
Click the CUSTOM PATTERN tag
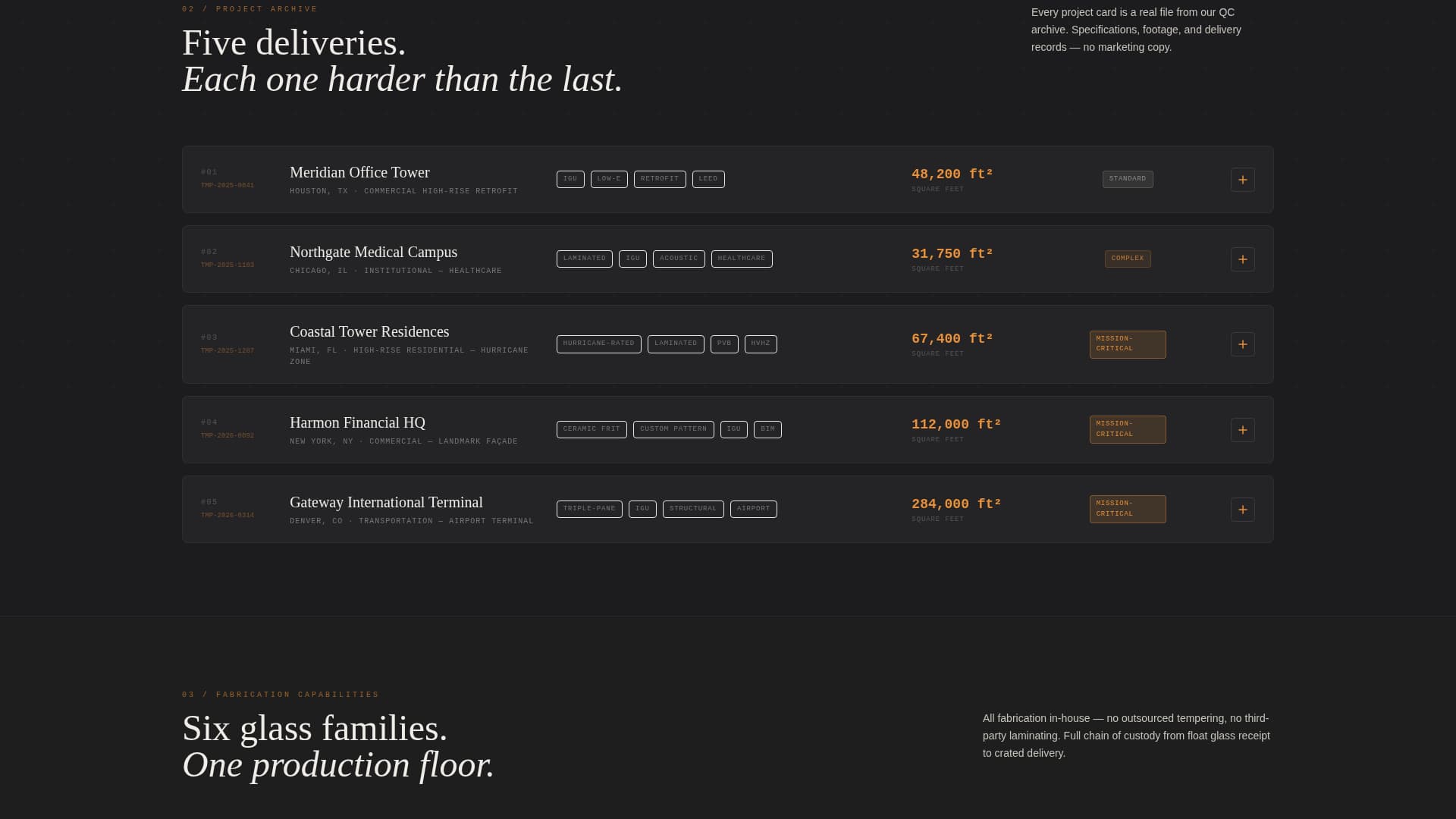673,430
